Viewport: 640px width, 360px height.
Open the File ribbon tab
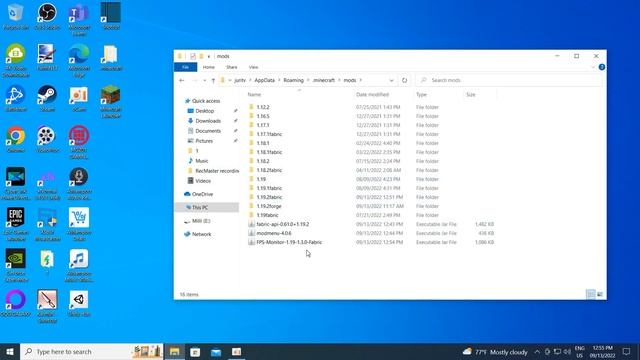tap(186, 67)
